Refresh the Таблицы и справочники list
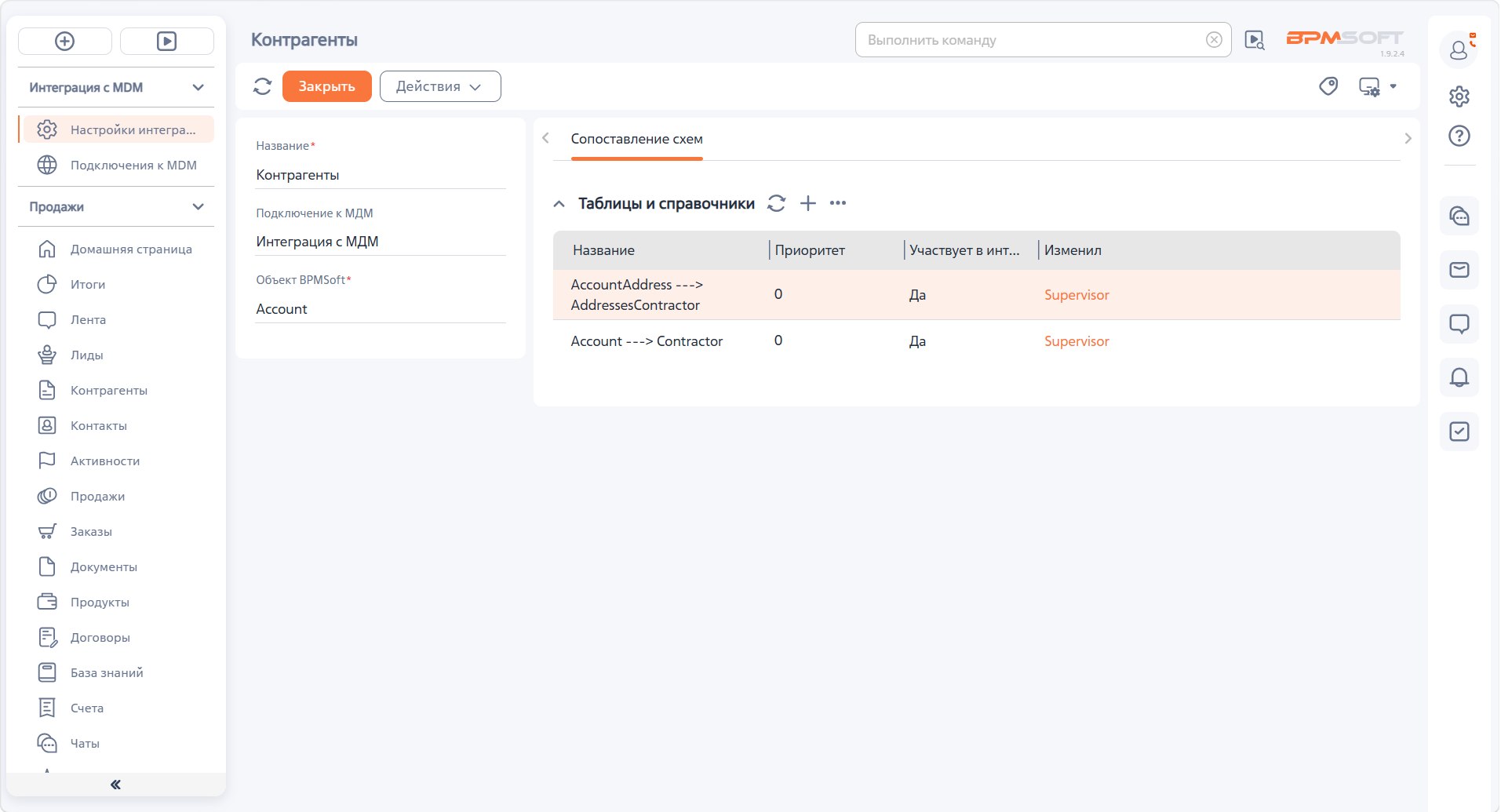Screen dimensions: 1501x812 pos(776,203)
